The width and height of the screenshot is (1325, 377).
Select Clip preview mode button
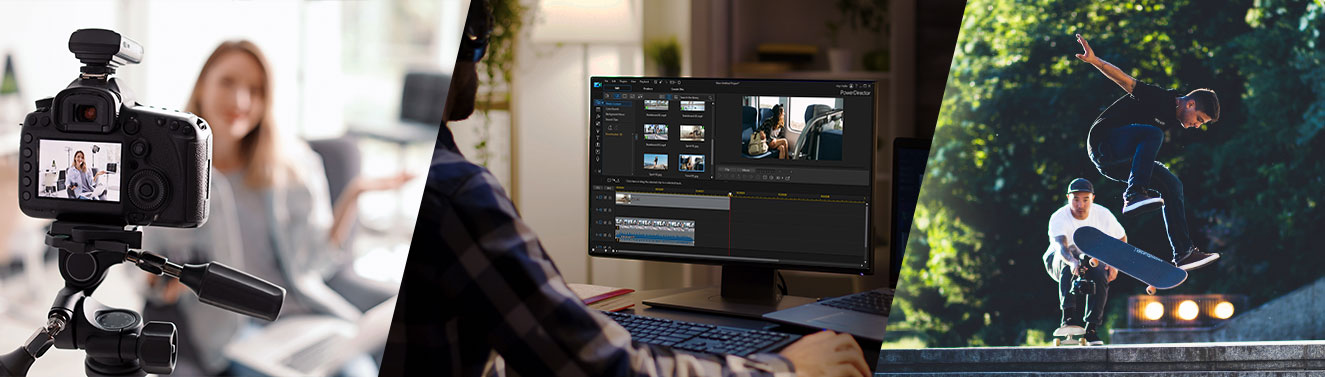[x=727, y=170]
